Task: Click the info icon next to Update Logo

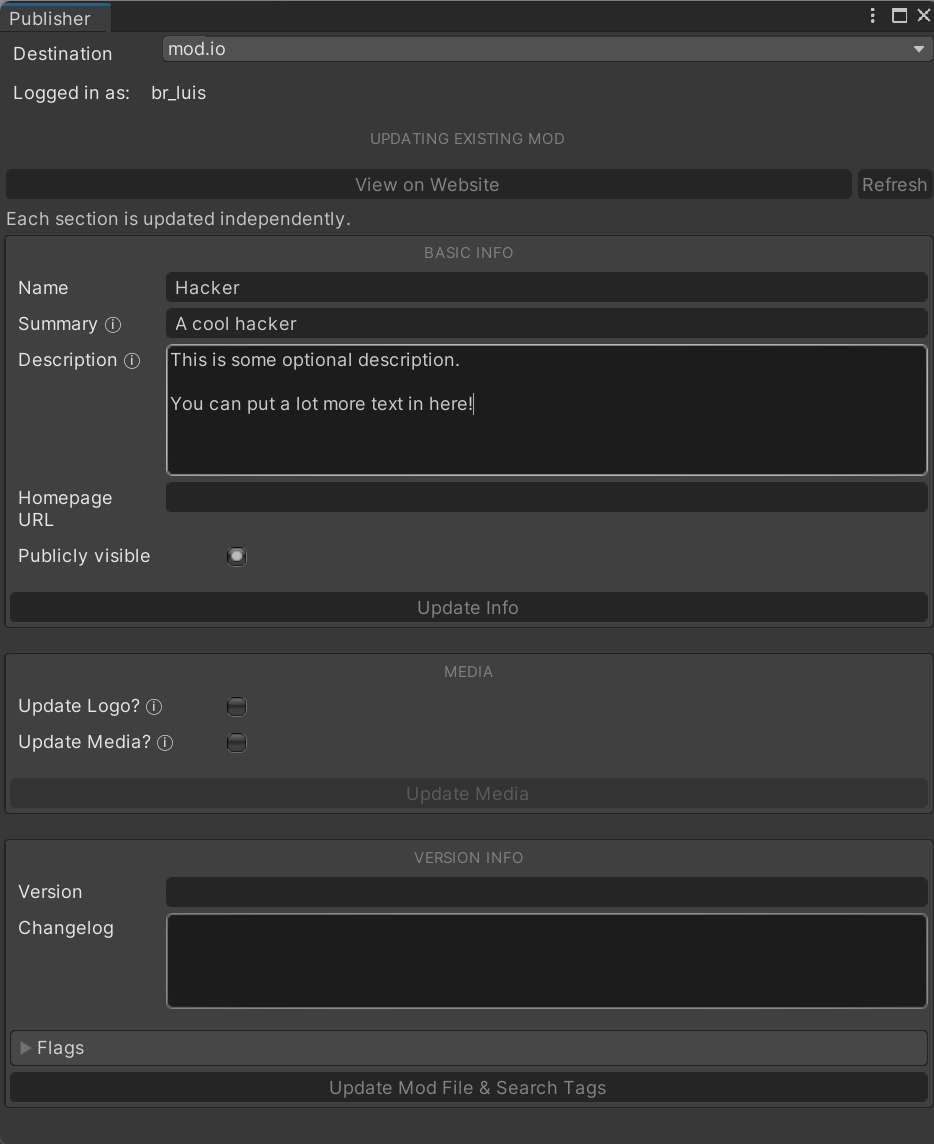Action: tap(154, 707)
